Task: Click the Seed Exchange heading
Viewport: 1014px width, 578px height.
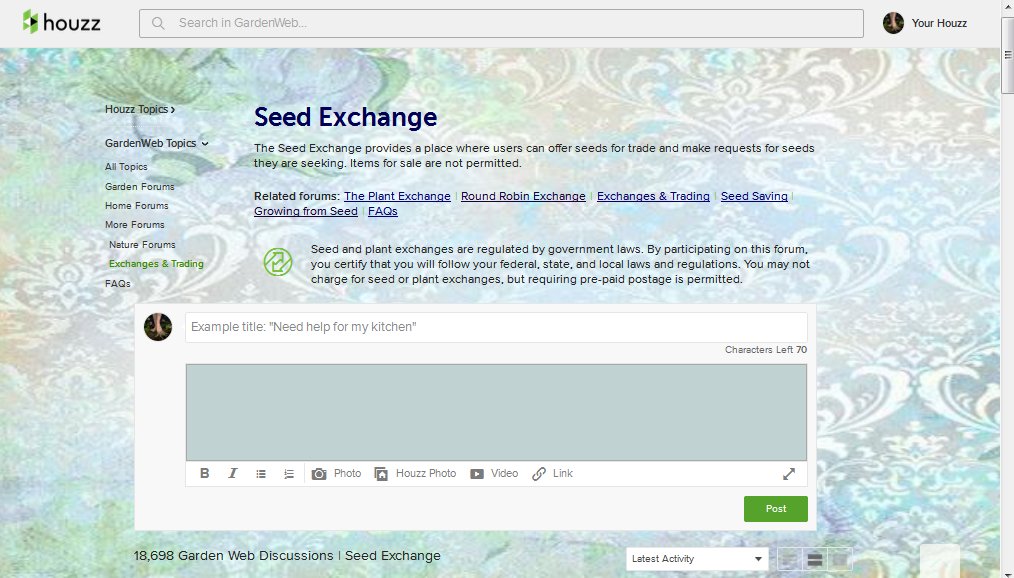Action: [345, 117]
